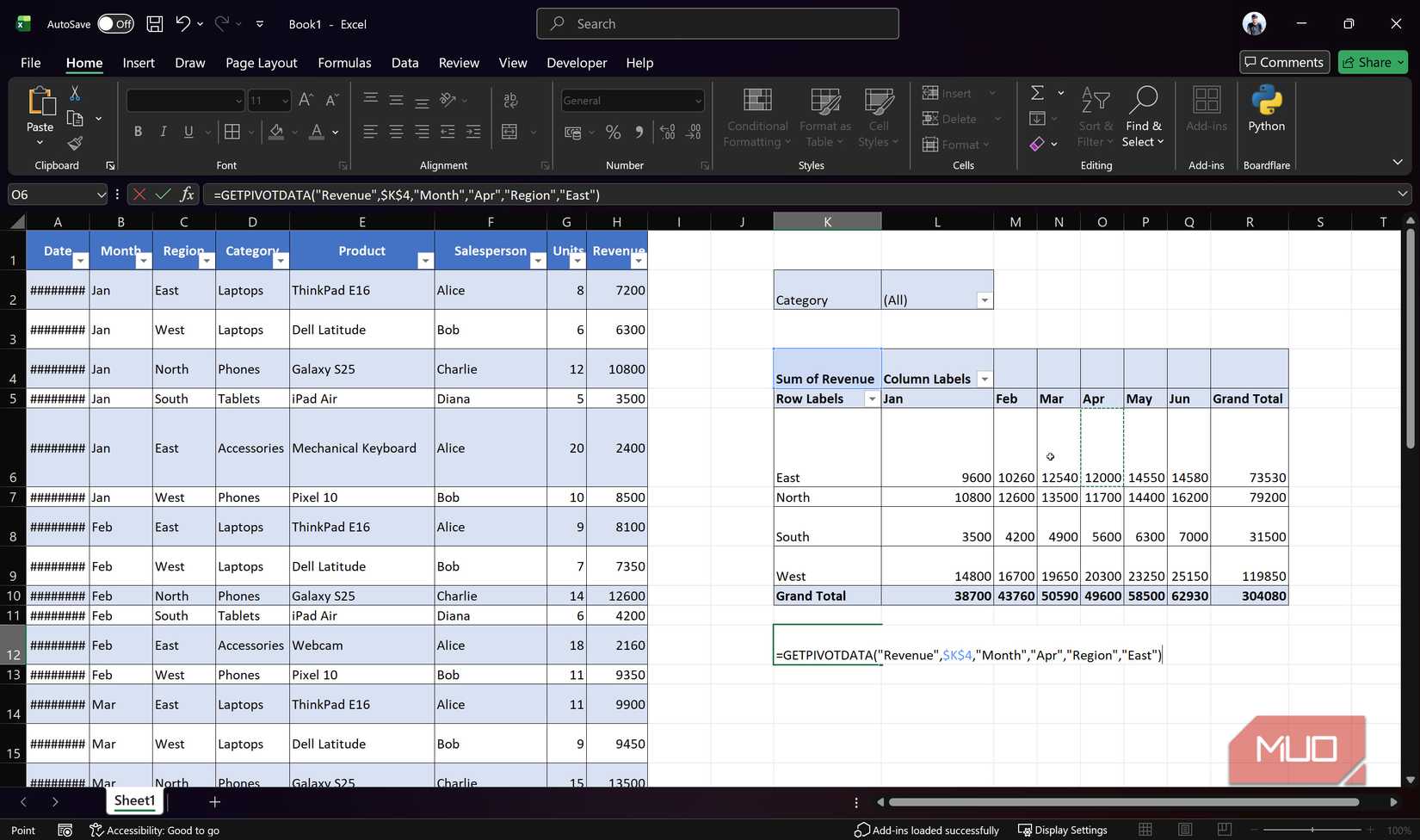Open Number Format General dropdown
Screen dimensions: 1420x840
(698, 101)
